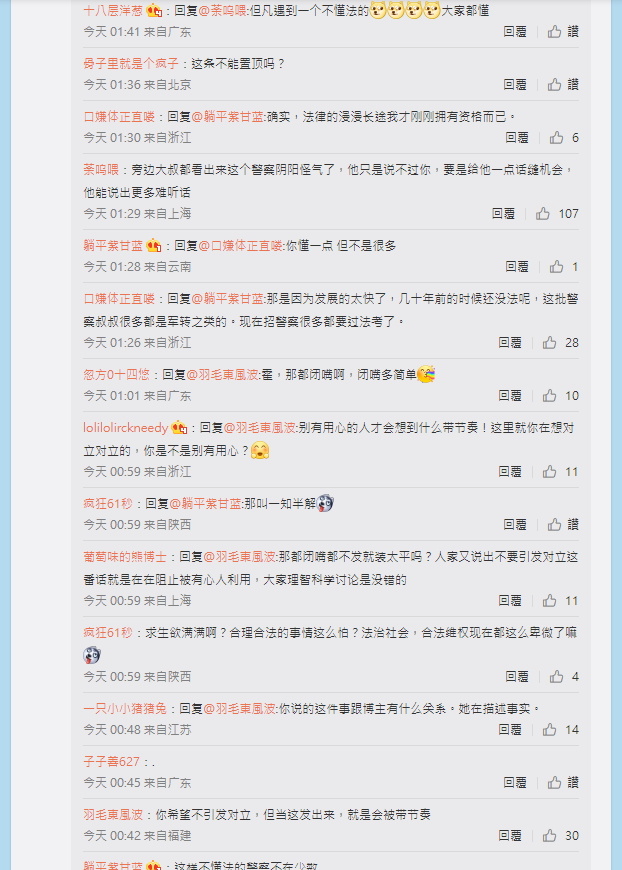Screen dimensions: 622x870
Task: Click thumbs-up on 忽方0十四悠's comment
Action: tap(549, 396)
